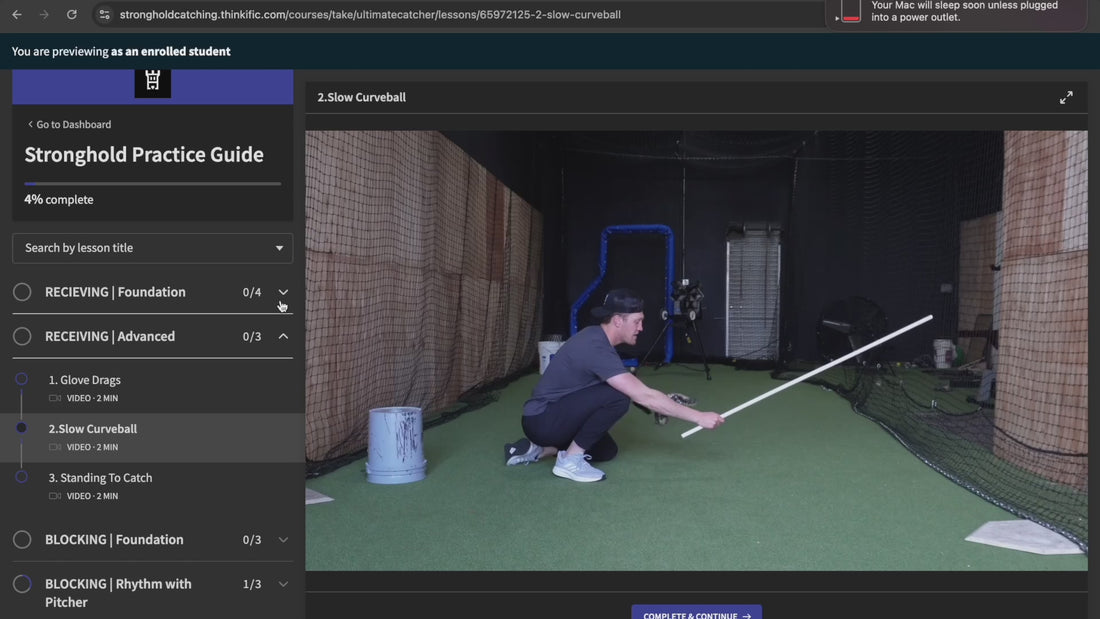Toggle BLOCKING Foundation completion circle

coord(22,540)
